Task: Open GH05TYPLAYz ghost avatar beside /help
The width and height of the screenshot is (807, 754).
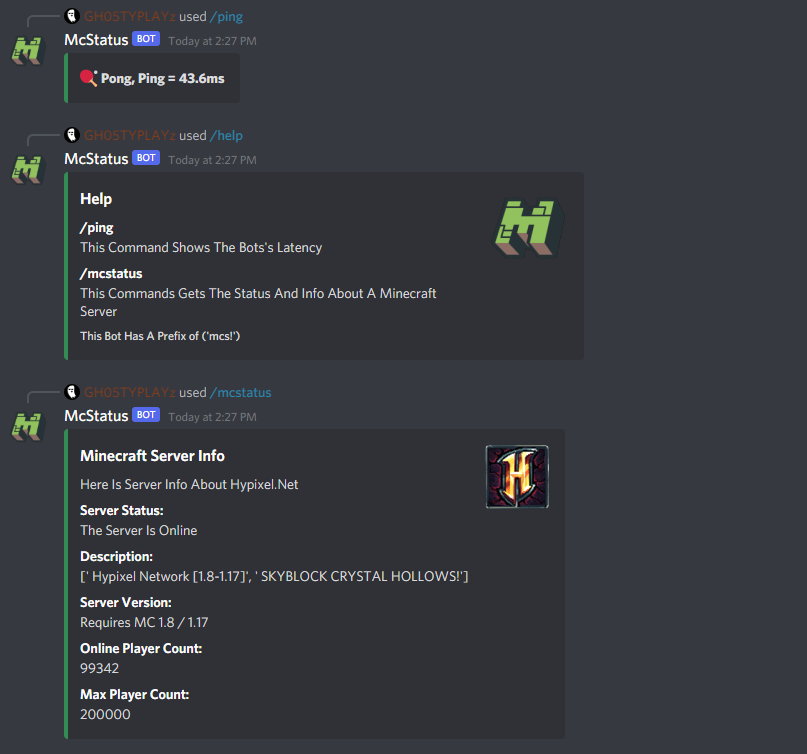Action: 72,135
